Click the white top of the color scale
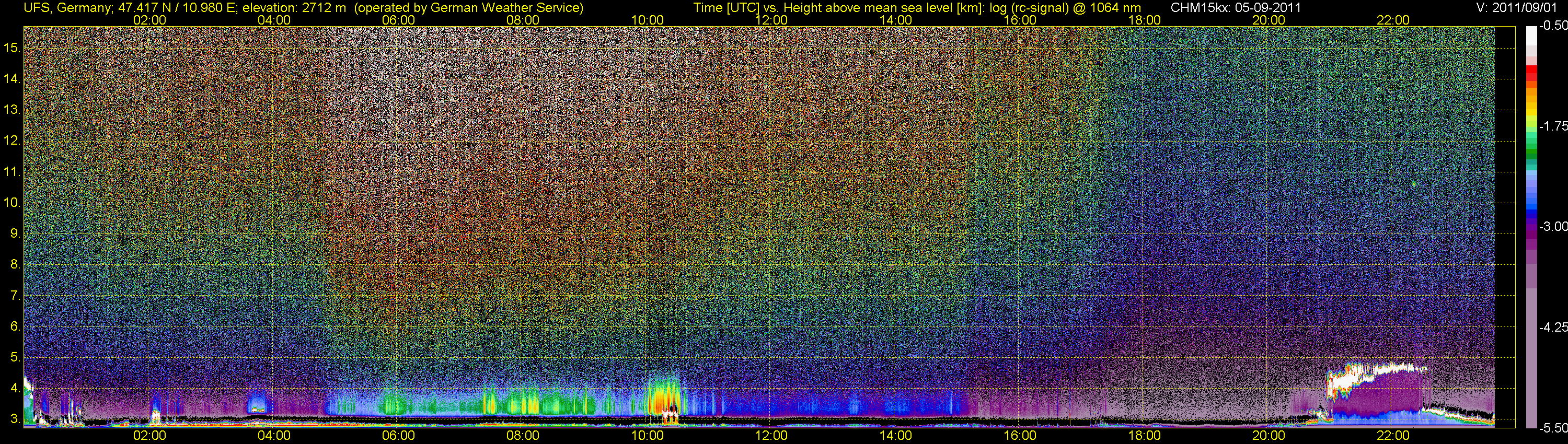The height and width of the screenshot is (444, 1568). pyautogui.click(x=1531, y=37)
